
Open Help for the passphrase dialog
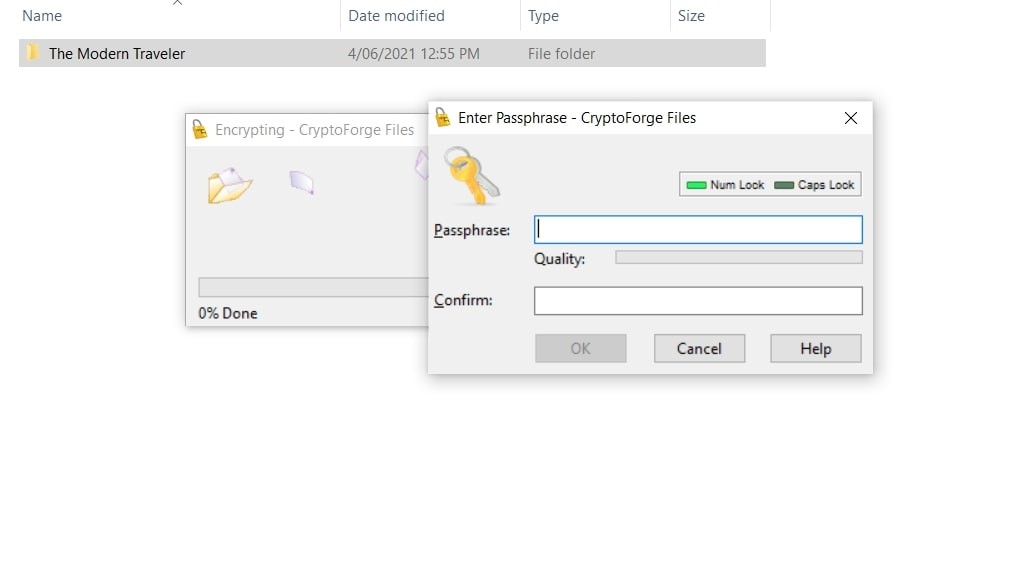(x=816, y=349)
